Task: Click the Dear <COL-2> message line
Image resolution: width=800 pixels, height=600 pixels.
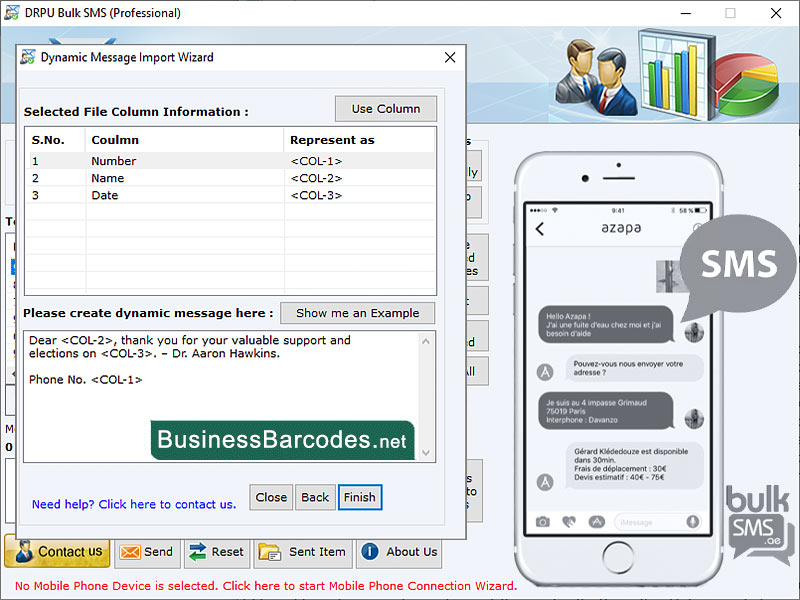Action: (x=190, y=340)
